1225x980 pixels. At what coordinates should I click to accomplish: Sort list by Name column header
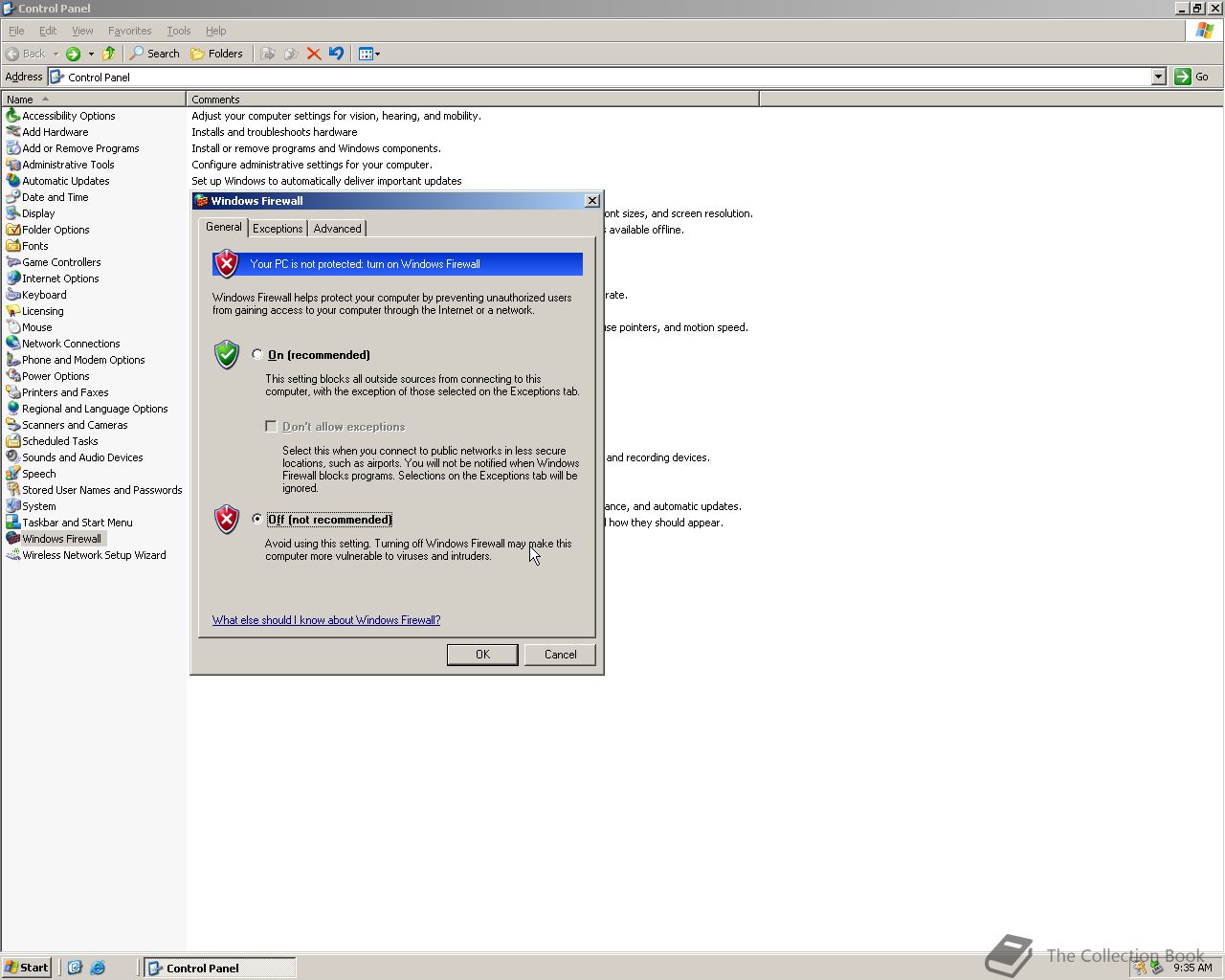tap(93, 99)
